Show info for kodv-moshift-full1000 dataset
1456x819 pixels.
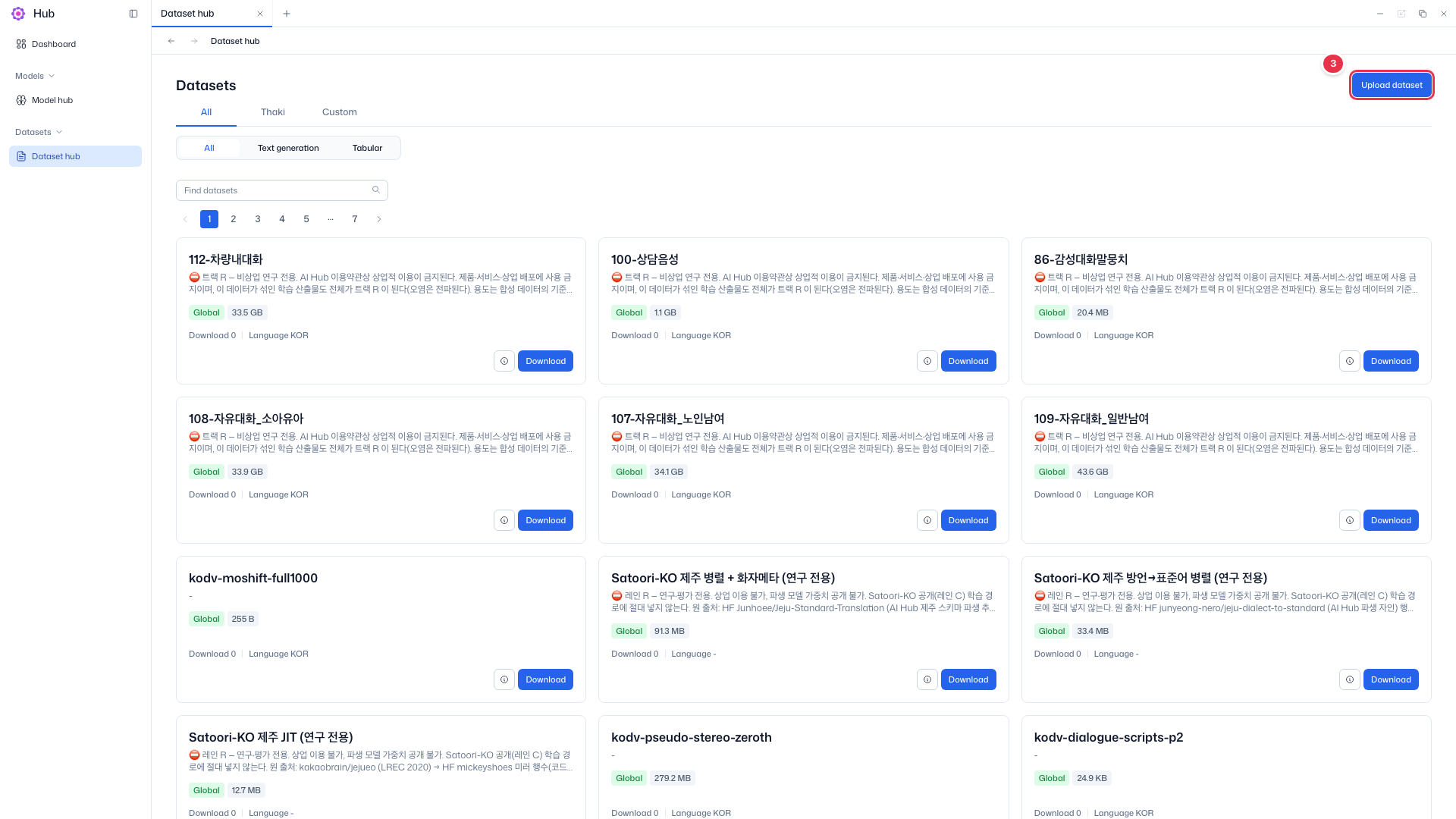504,679
